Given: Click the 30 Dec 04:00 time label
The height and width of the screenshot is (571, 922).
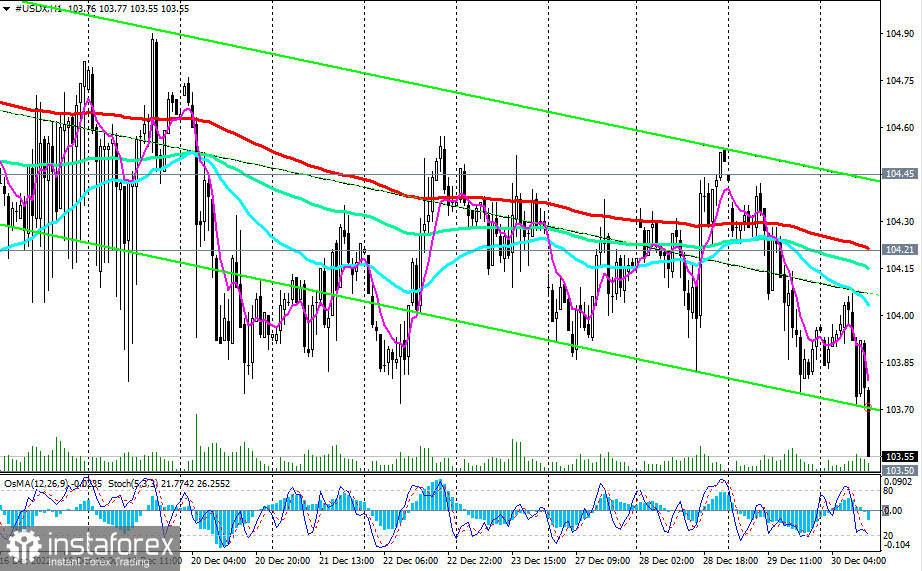Looking at the screenshot, I should coord(858,560).
